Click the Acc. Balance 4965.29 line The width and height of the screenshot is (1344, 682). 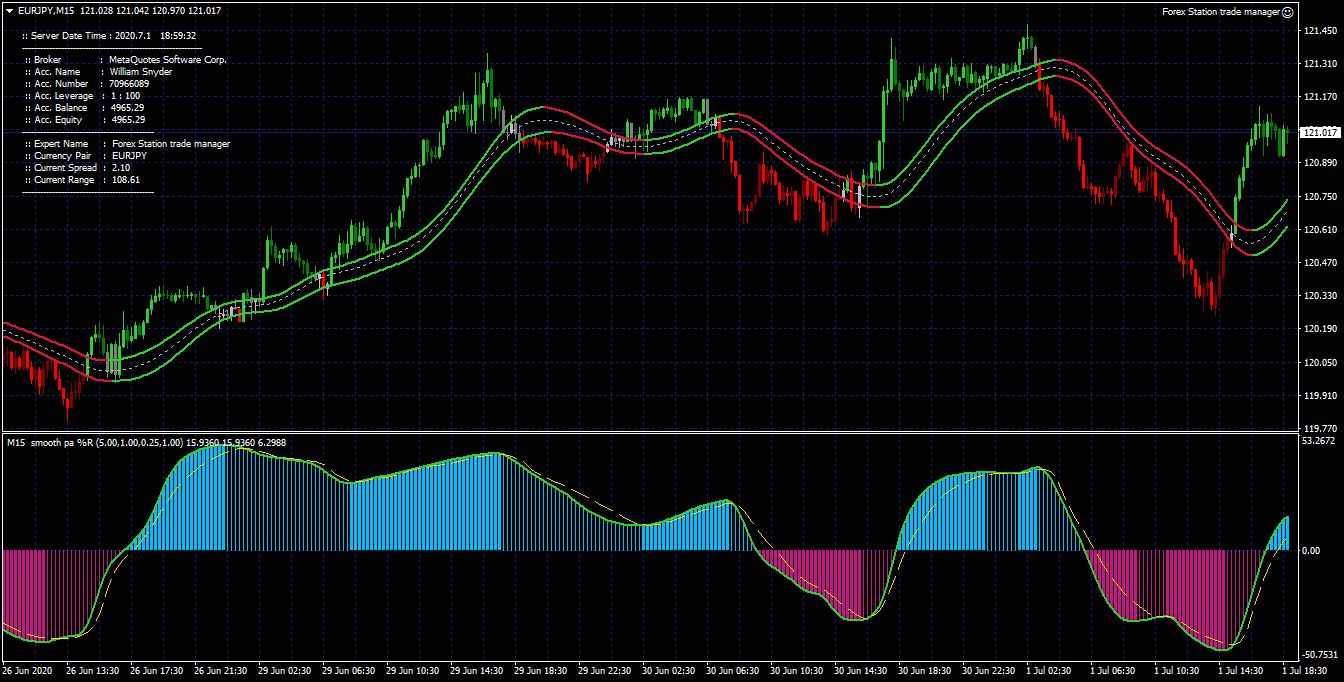point(83,108)
